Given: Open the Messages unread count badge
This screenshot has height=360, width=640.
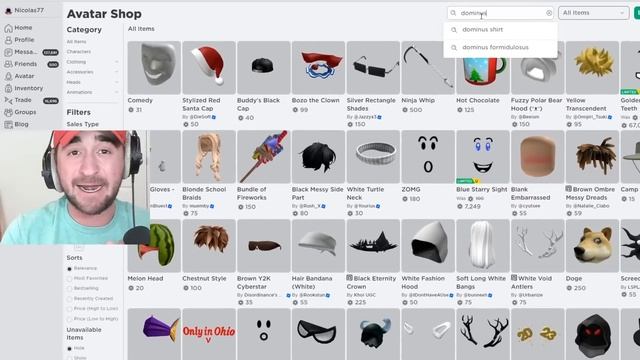Looking at the screenshot, I should click(51, 52).
